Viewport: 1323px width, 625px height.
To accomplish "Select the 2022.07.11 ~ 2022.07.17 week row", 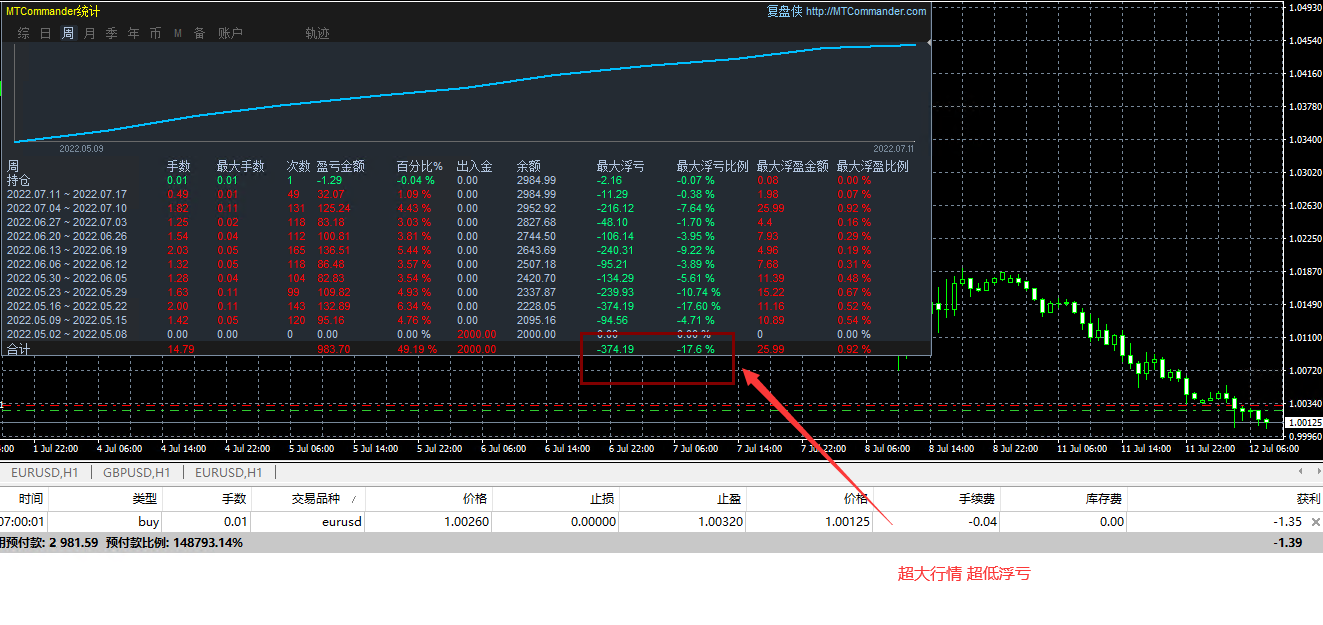I will coord(465,194).
